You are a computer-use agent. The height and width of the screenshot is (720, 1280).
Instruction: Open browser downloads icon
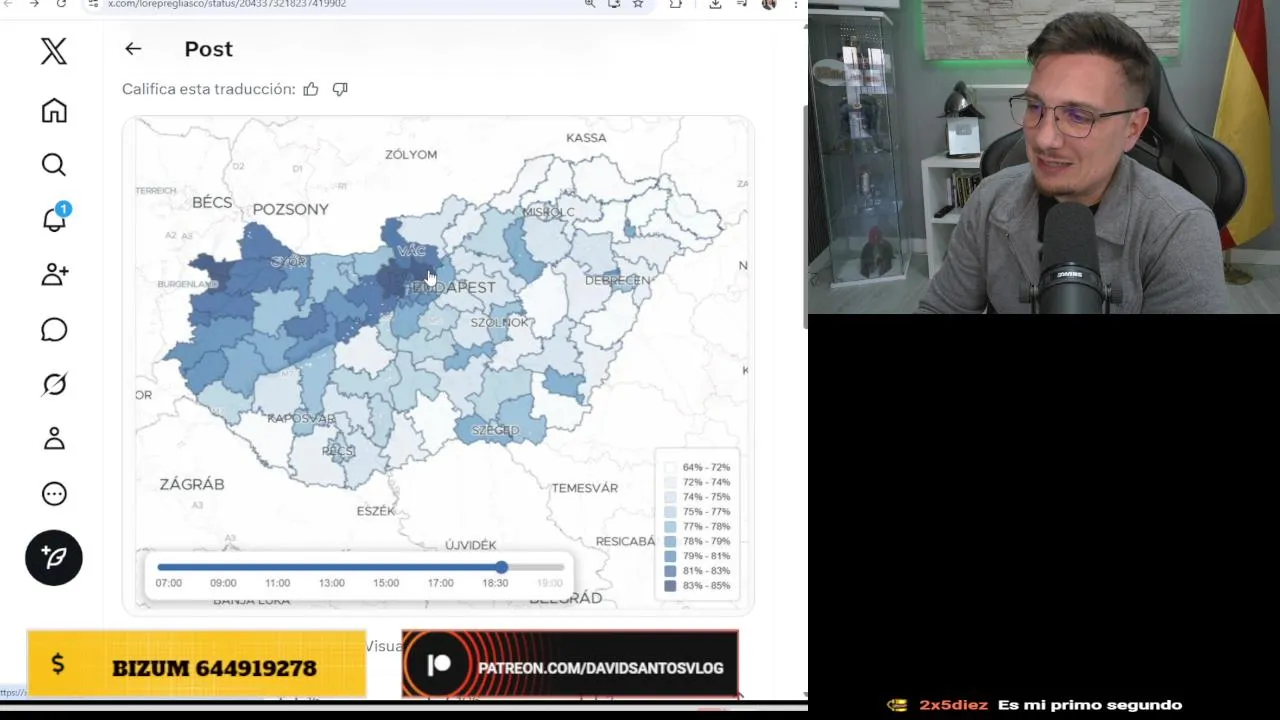click(x=715, y=4)
